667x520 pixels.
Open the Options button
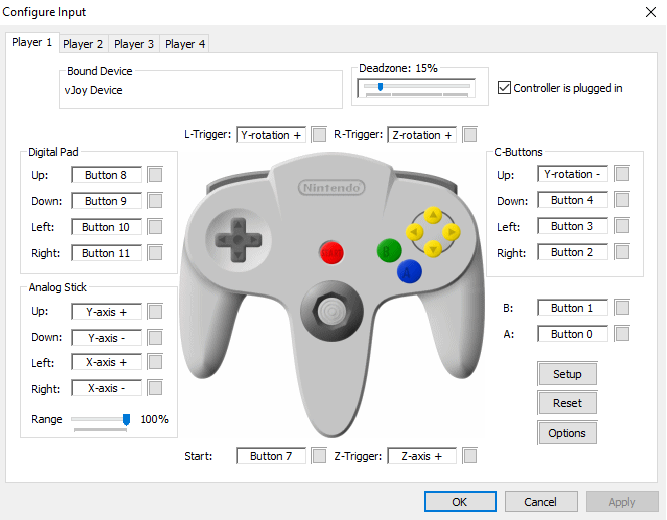(567, 433)
